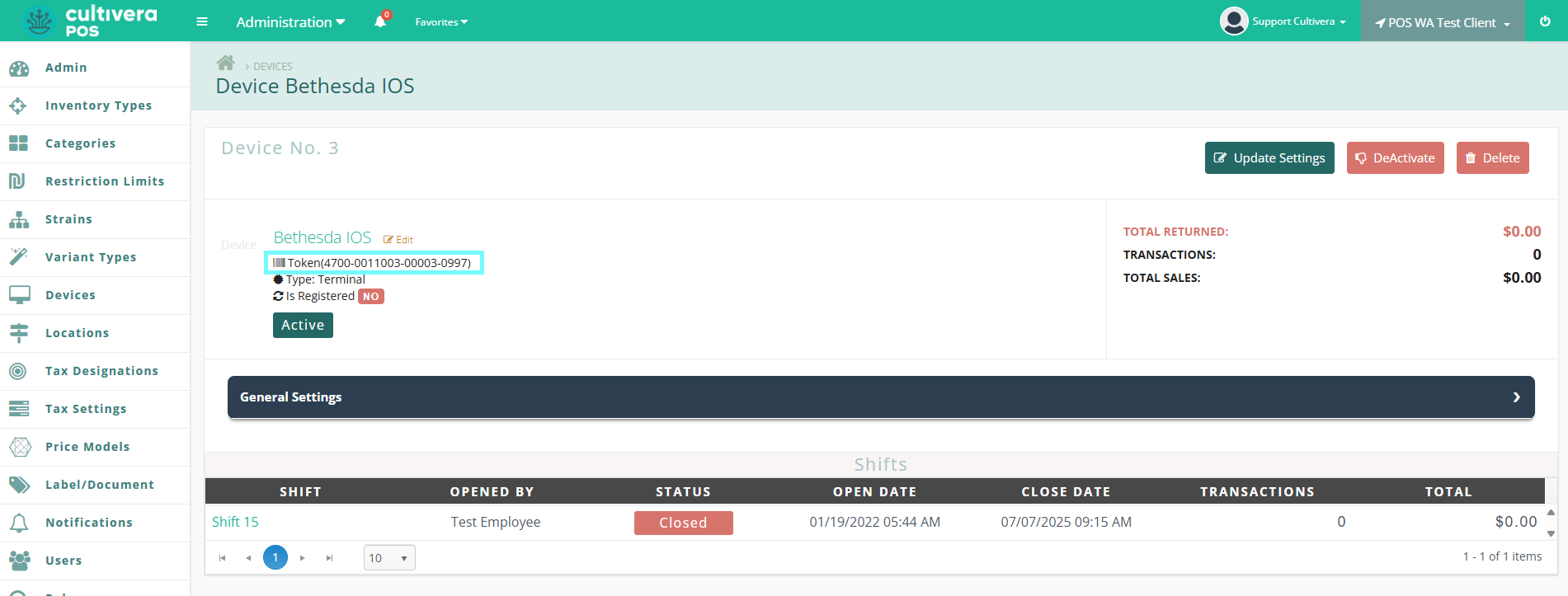Open Admin in the sidebar
The width and height of the screenshot is (1568, 596).
click(66, 68)
